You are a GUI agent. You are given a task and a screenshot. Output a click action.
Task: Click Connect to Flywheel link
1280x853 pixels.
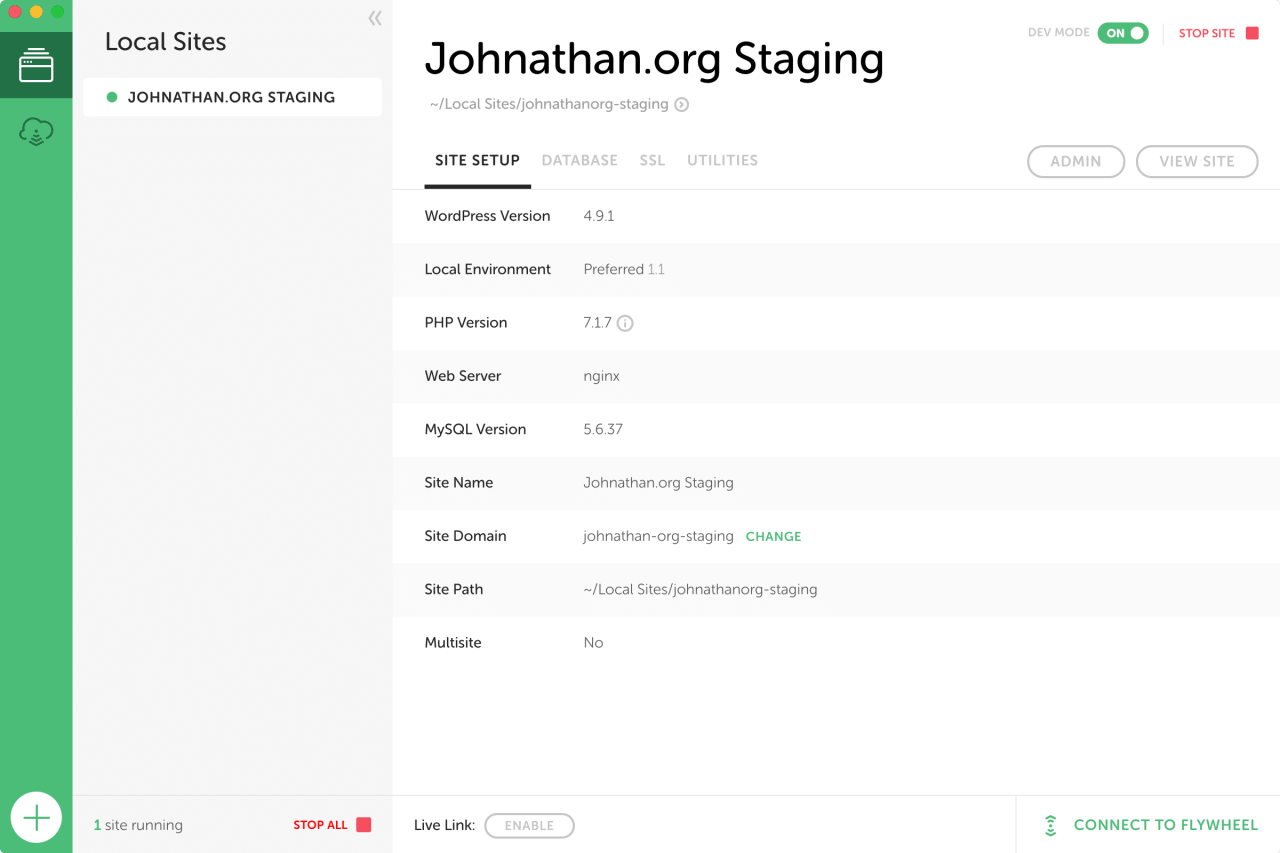(1165, 825)
